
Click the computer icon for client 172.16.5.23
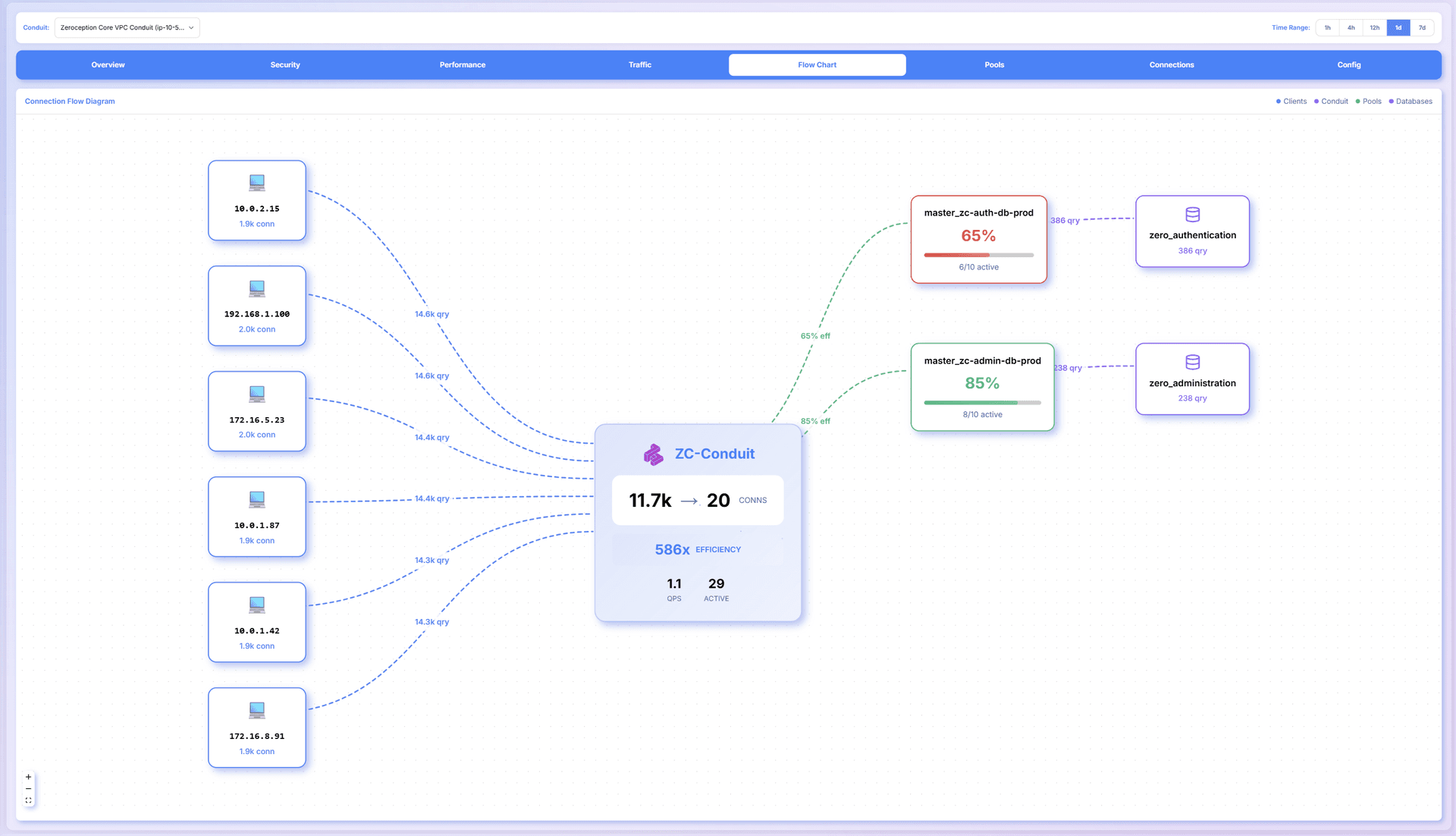point(257,394)
